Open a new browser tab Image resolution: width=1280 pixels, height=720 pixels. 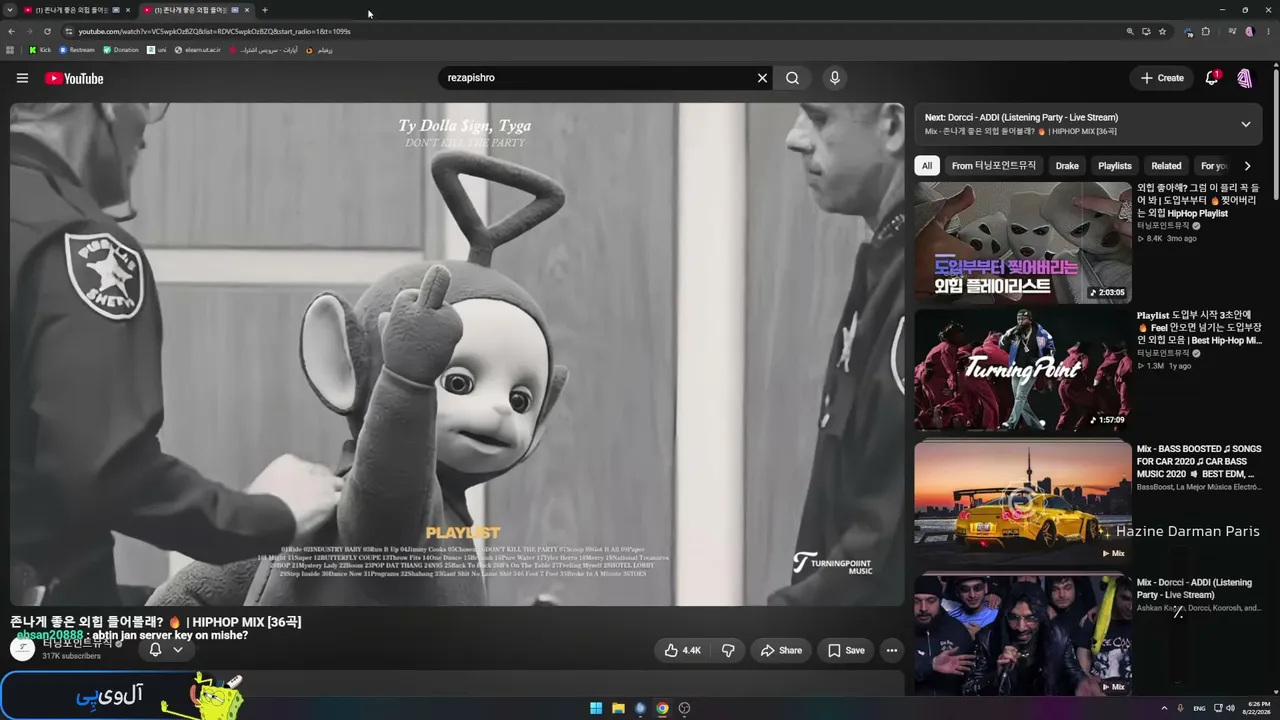point(265,10)
